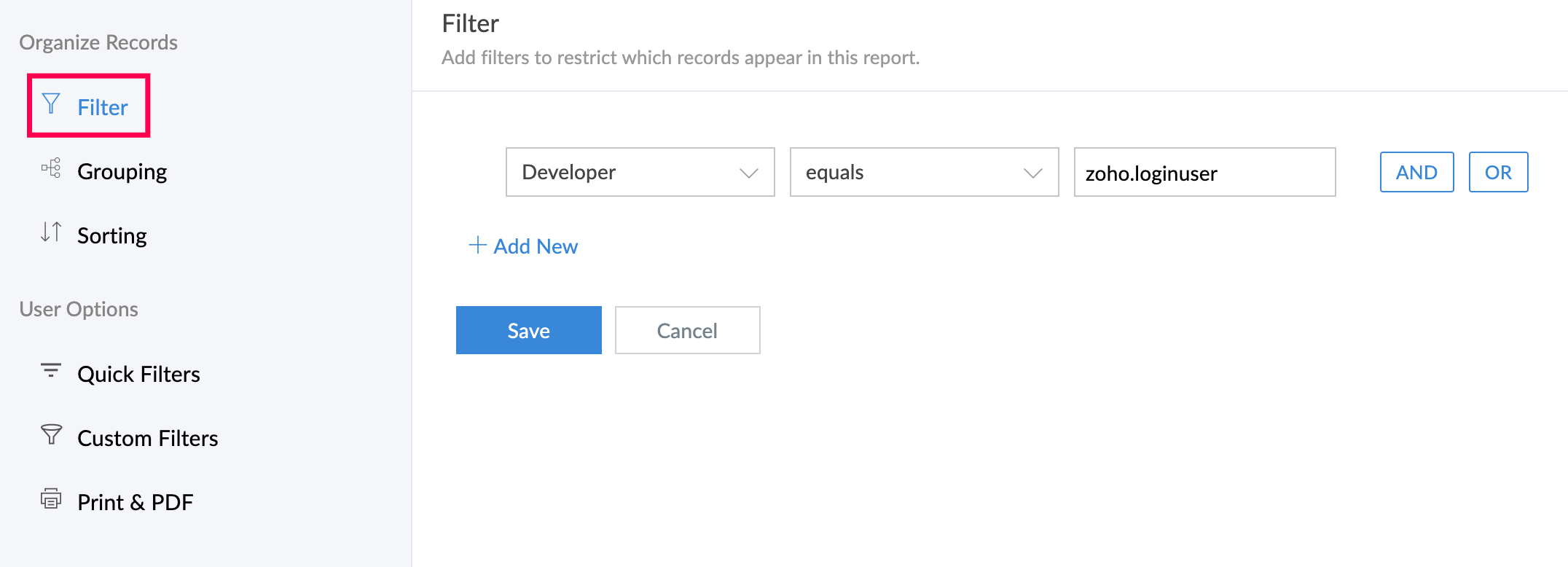The height and width of the screenshot is (567, 1568).
Task: Open the Custom Filters option
Action: 147,439
